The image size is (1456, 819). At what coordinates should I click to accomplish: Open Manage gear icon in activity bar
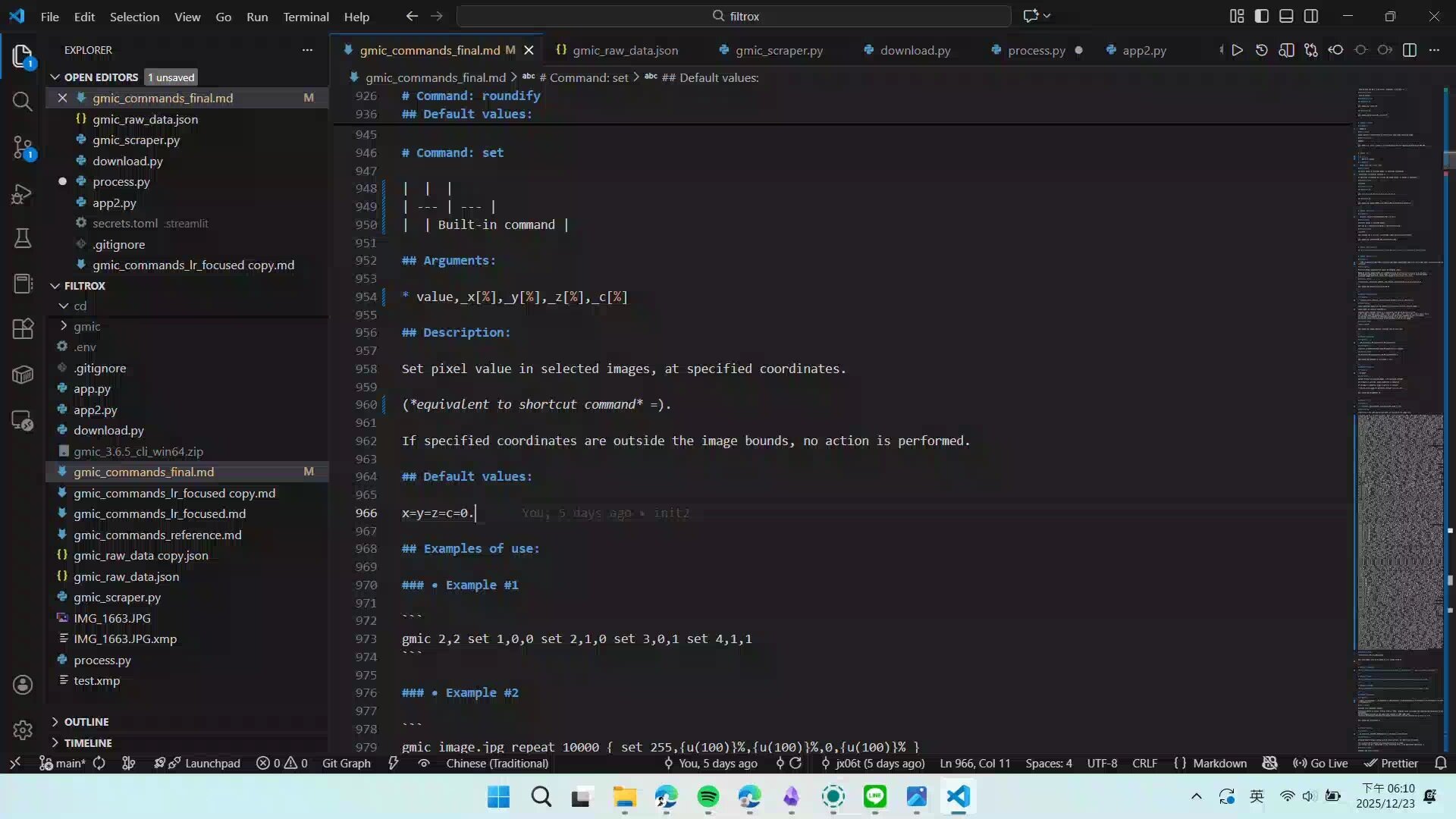tap(22, 730)
